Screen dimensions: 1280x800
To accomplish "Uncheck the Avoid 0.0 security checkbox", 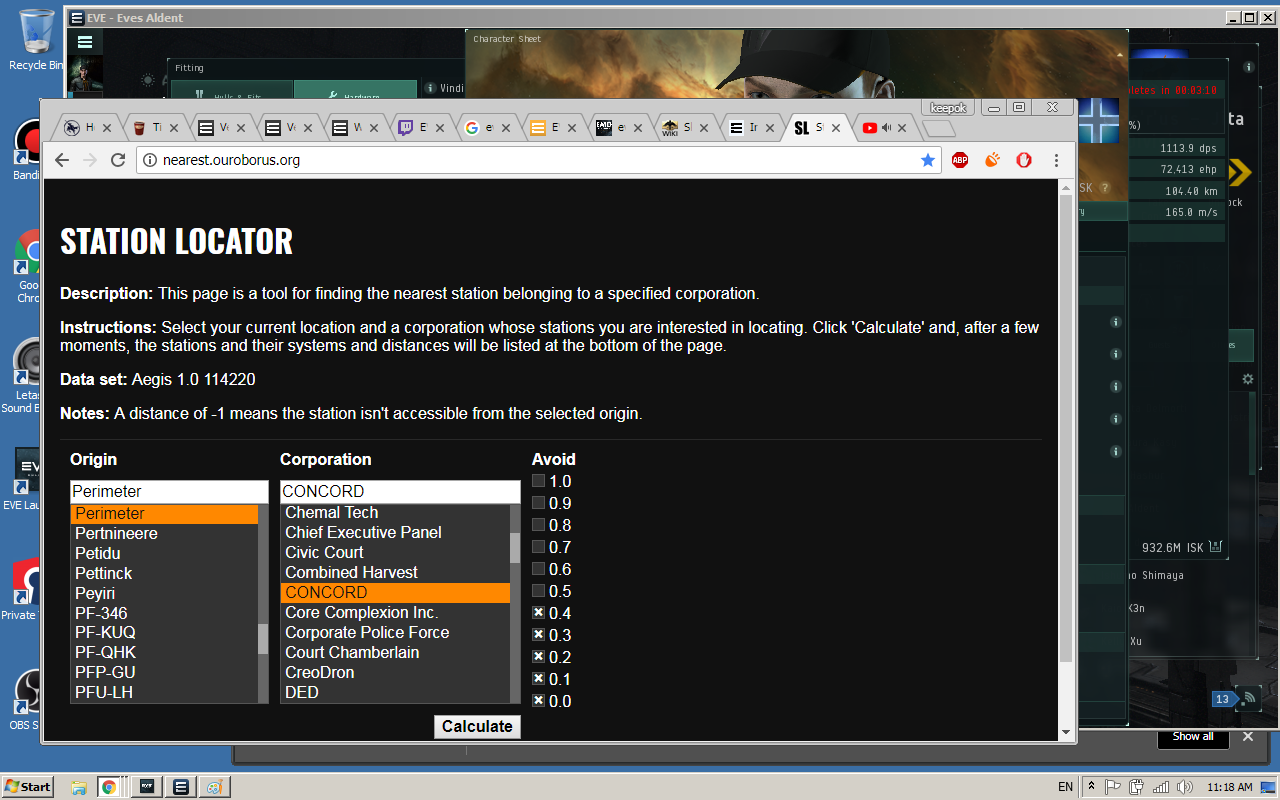I will point(539,701).
